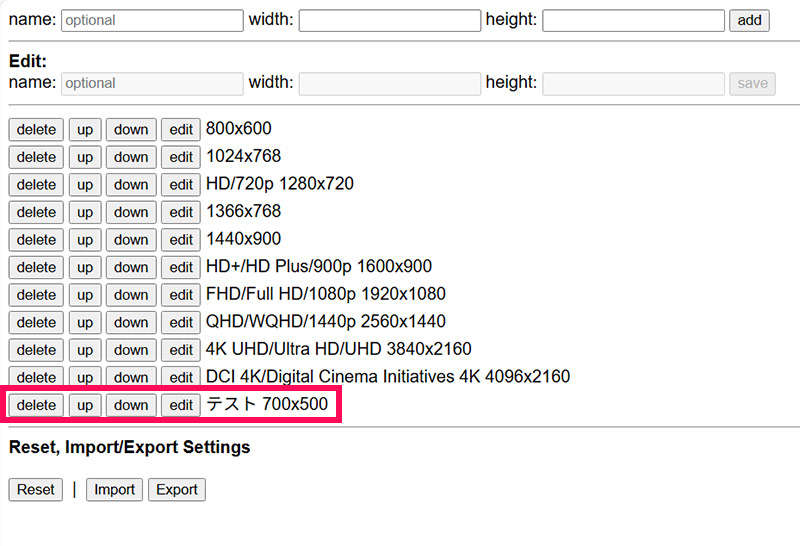Select 'Reset, Import/Export Settings' heading
Screen dimensions: 800x546
pos(130,447)
